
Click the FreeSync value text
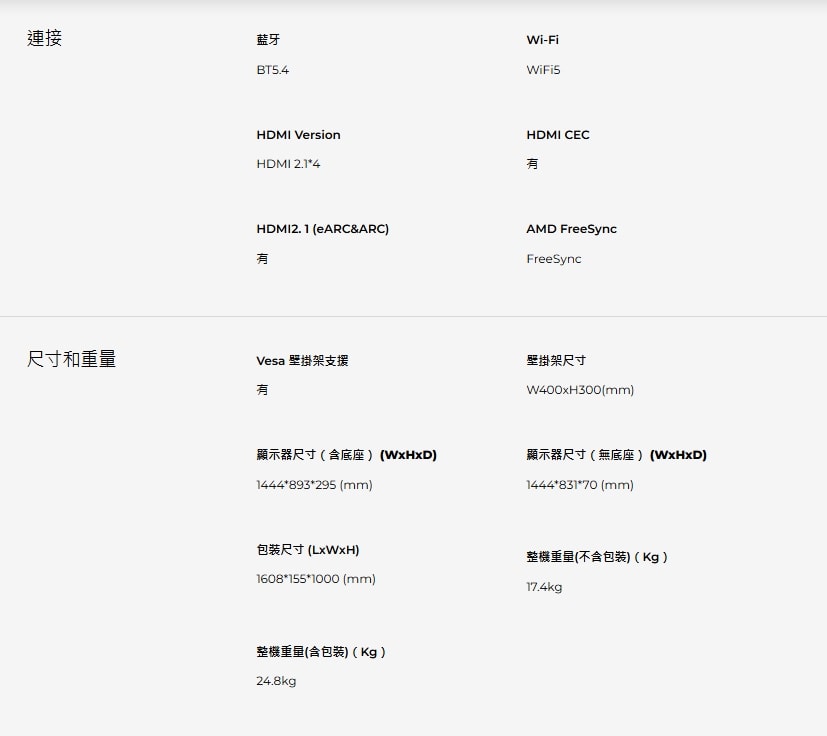click(x=554, y=259)
